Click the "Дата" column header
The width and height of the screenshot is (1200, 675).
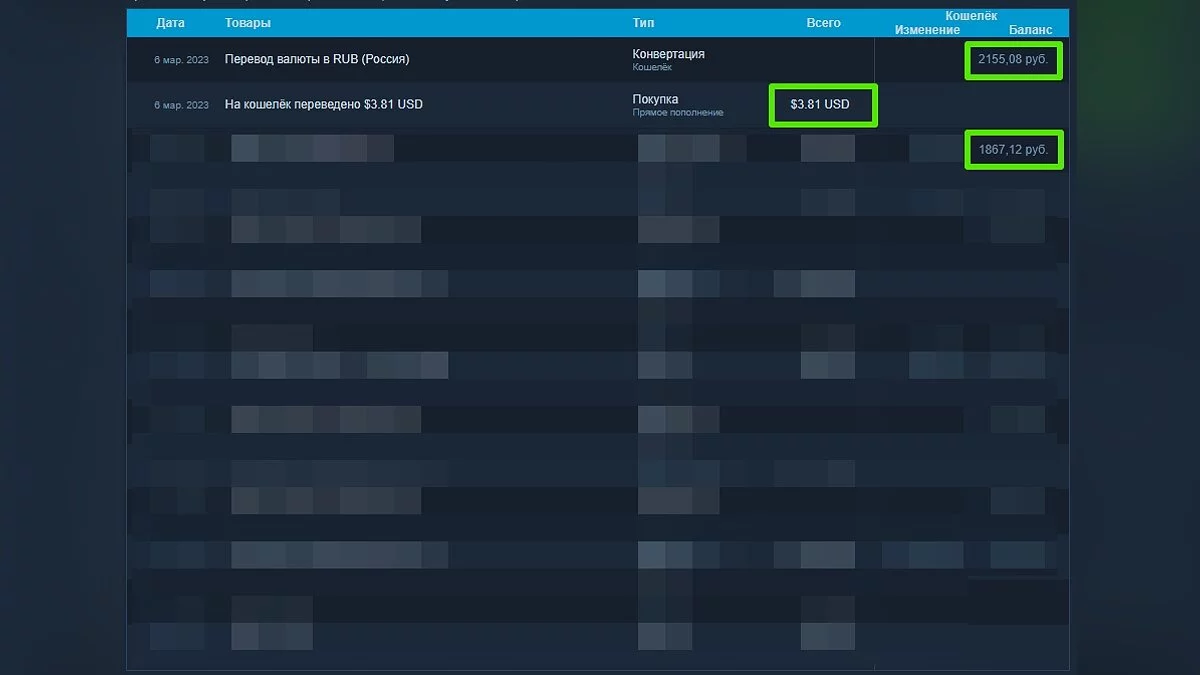(170, 23)
